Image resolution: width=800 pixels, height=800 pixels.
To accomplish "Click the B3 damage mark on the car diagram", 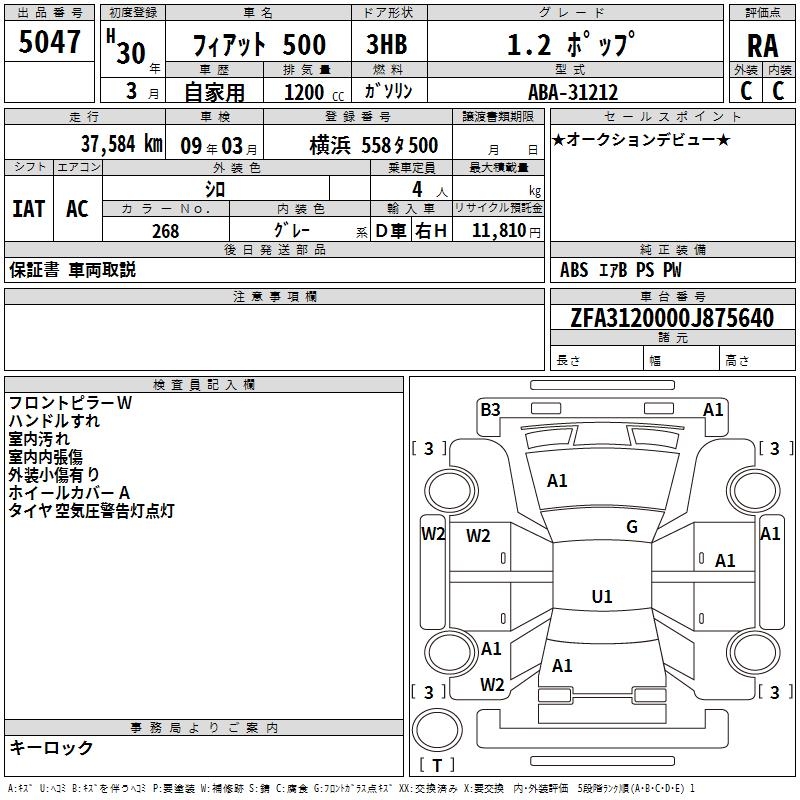I will [x=490, y=409].
